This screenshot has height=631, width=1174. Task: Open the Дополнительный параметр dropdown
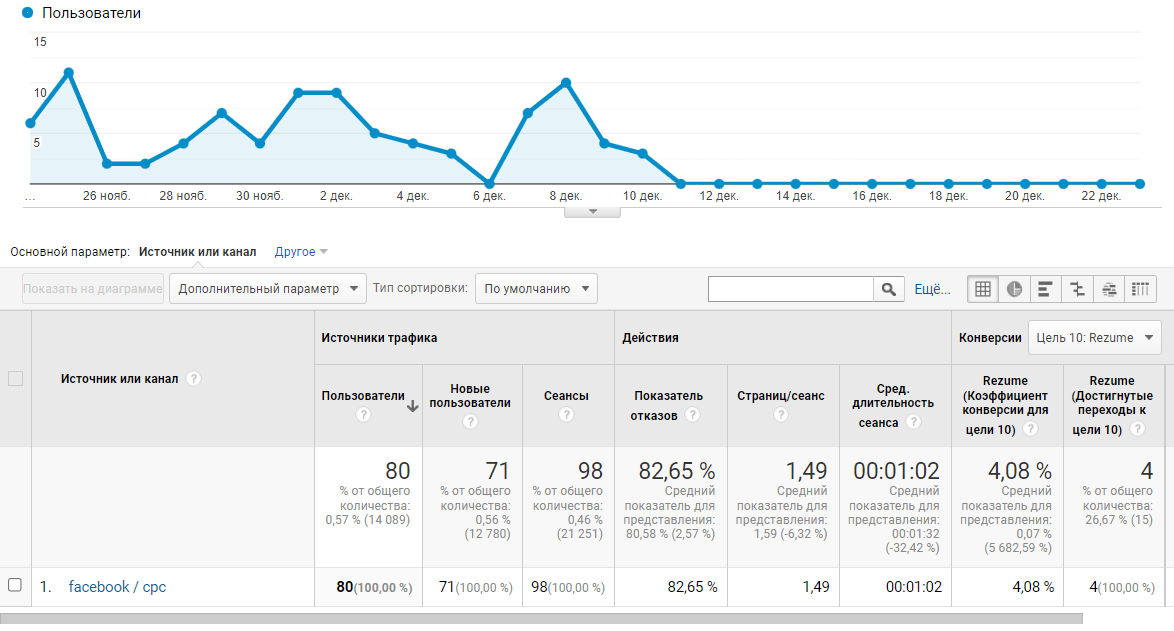[267, 289]
